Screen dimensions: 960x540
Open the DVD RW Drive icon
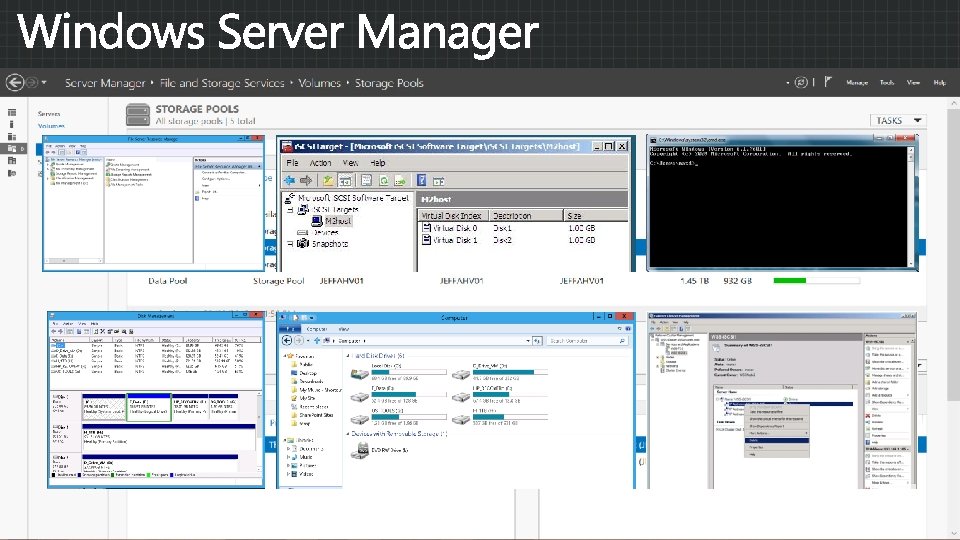coord(359,451)
